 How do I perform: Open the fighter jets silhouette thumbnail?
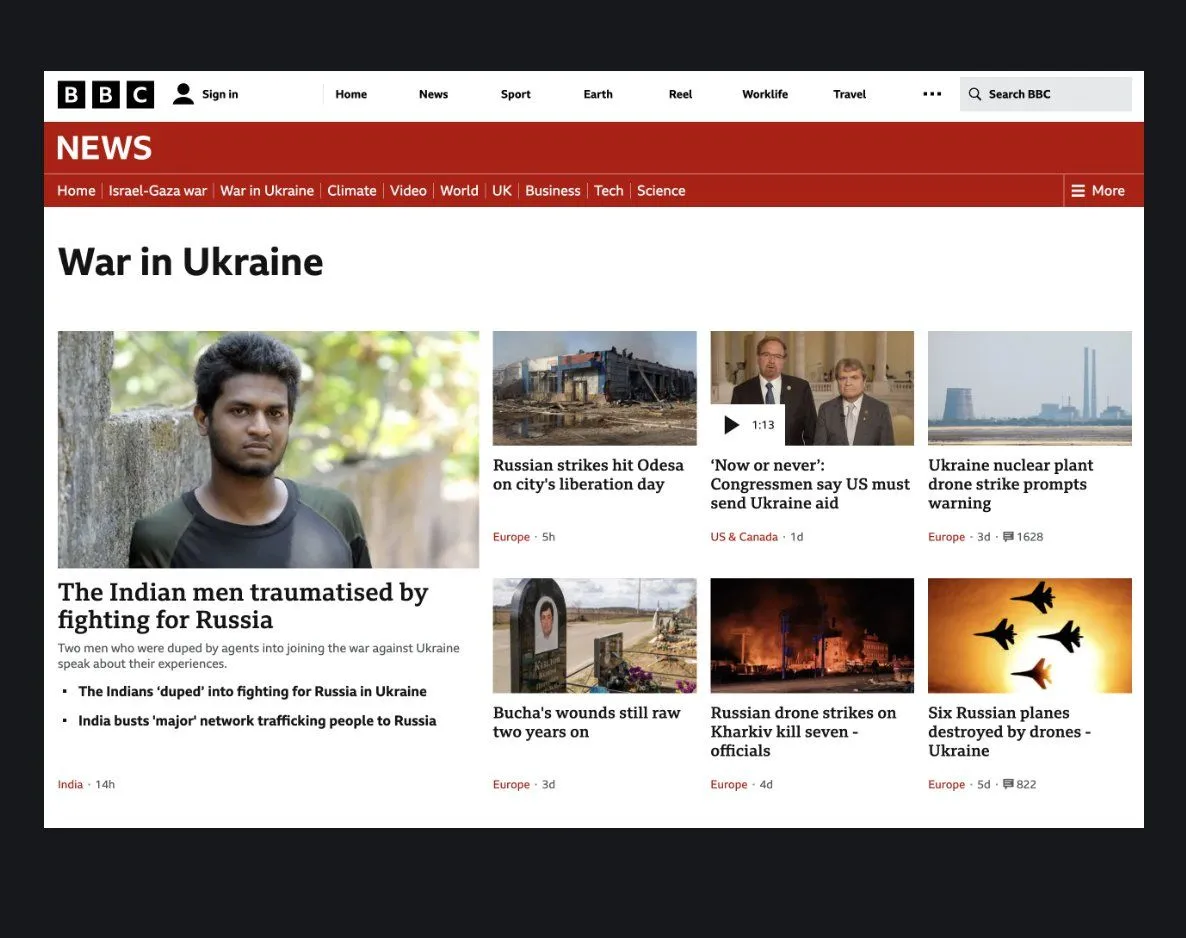point(1029,635)
